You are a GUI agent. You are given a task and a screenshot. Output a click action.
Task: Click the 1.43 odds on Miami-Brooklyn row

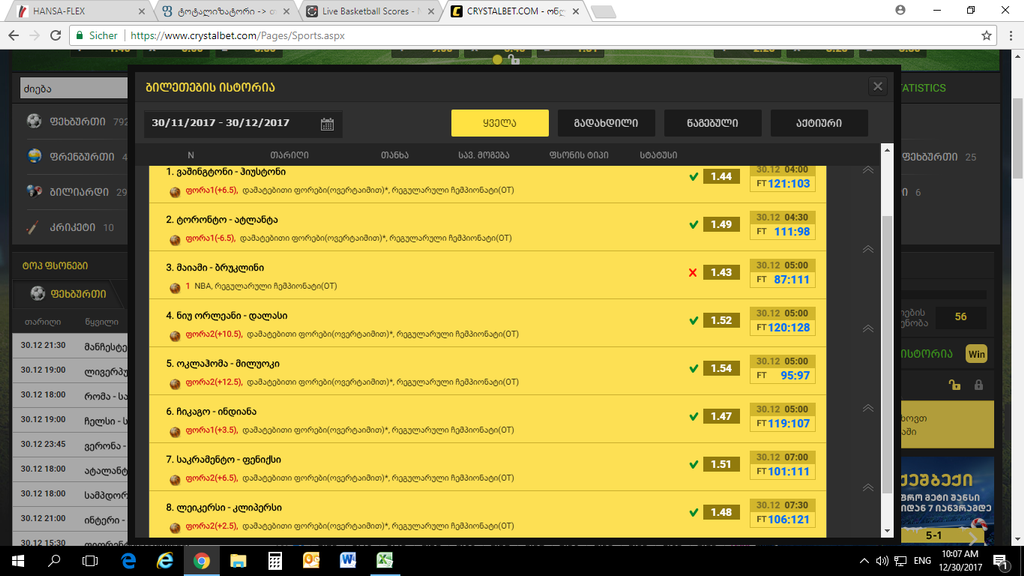(721, 272)
